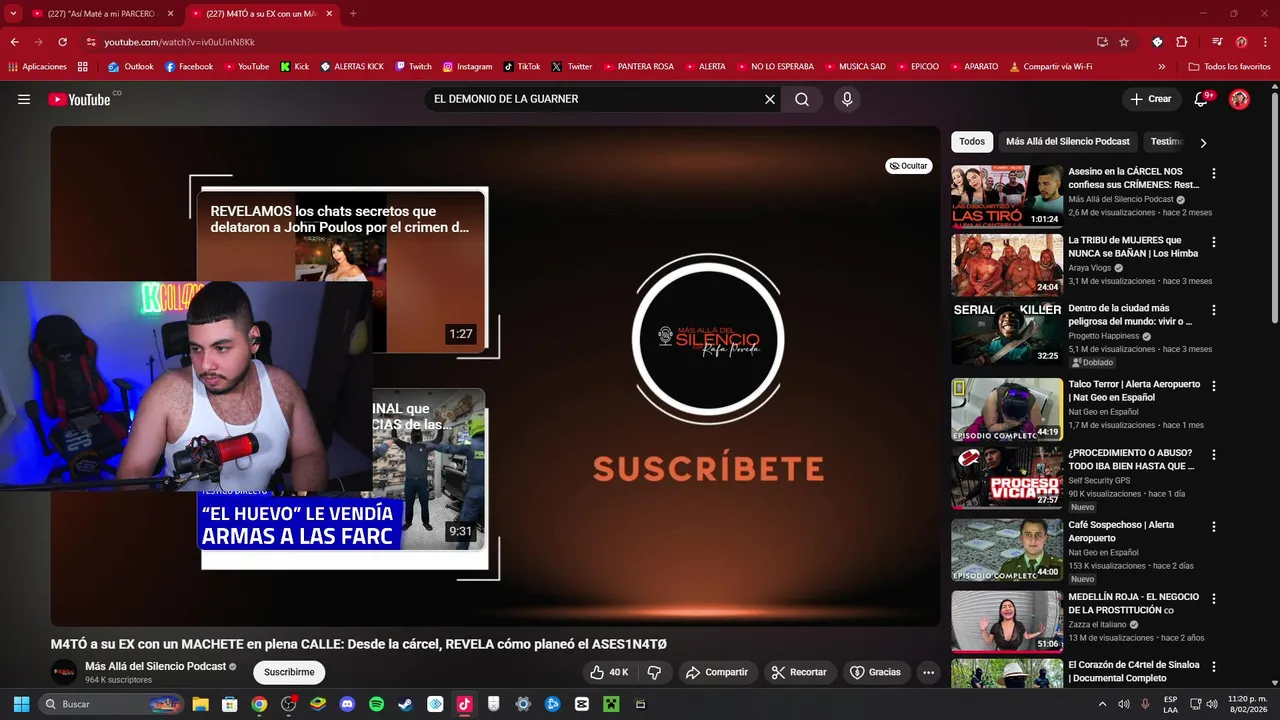Clip the video with Recortar
Viewport: 1280px width, 720px height.
pos(800,672)
